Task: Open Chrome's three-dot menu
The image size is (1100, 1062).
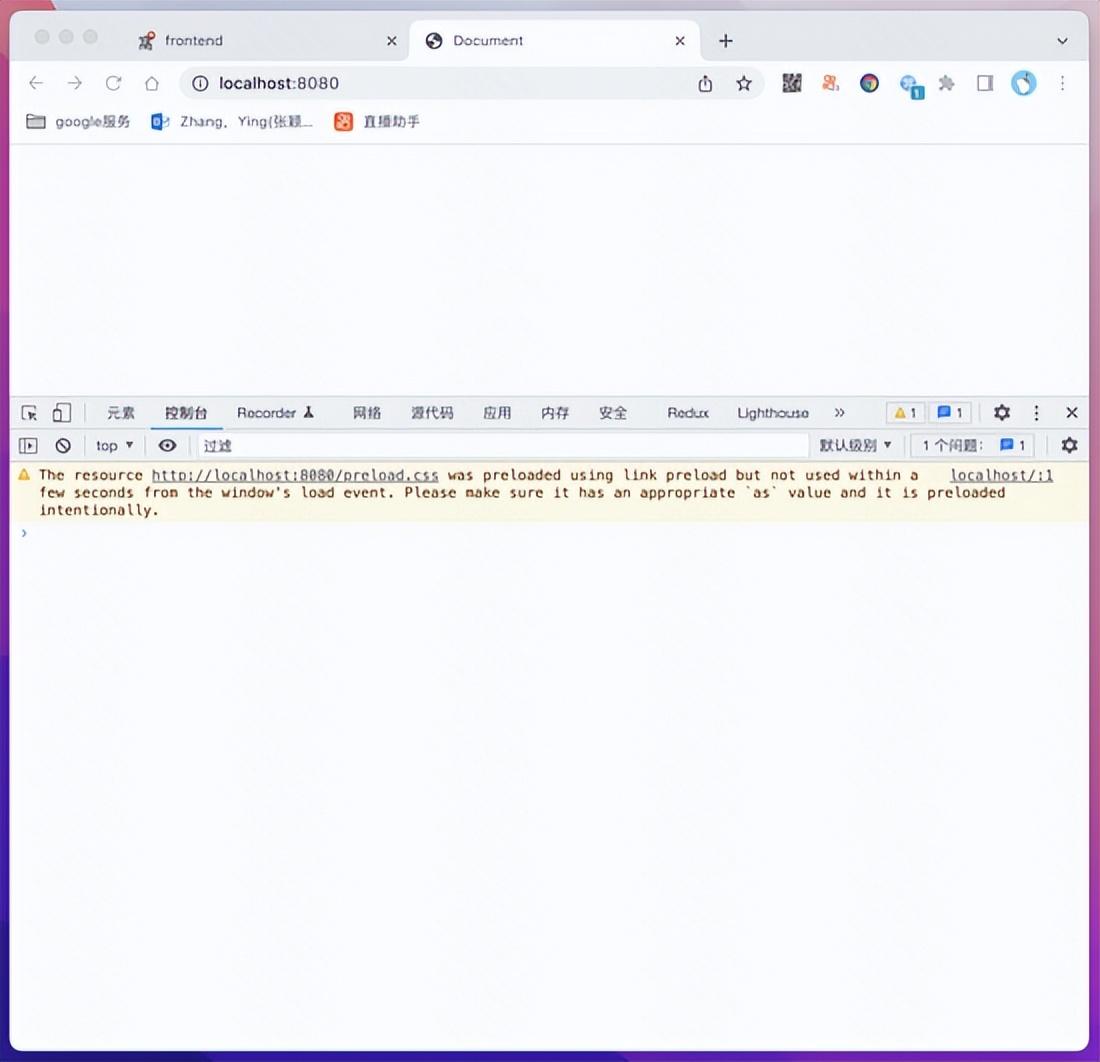Action: coord(1062,83)
